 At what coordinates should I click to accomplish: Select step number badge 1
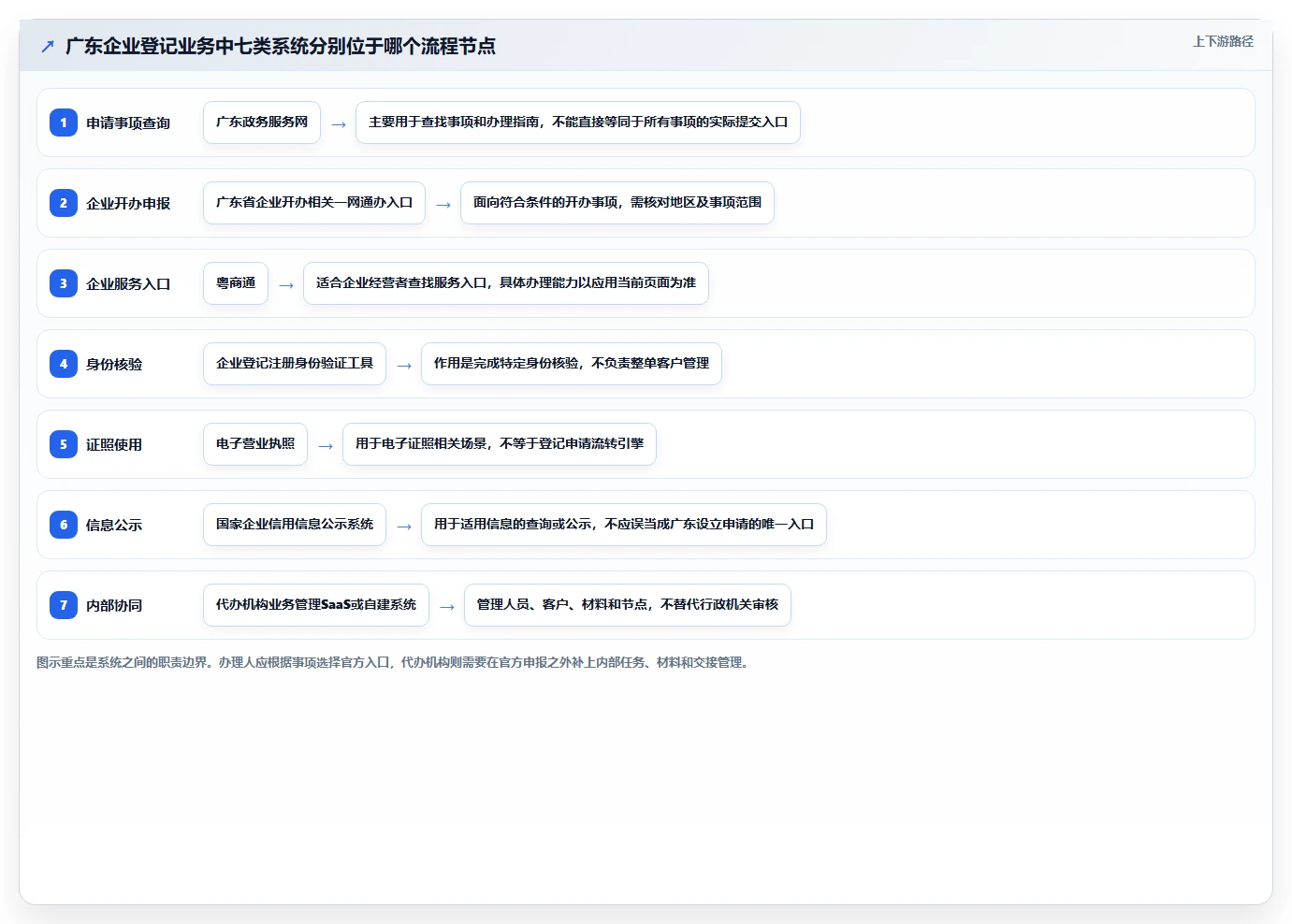[x=64, y=123]
